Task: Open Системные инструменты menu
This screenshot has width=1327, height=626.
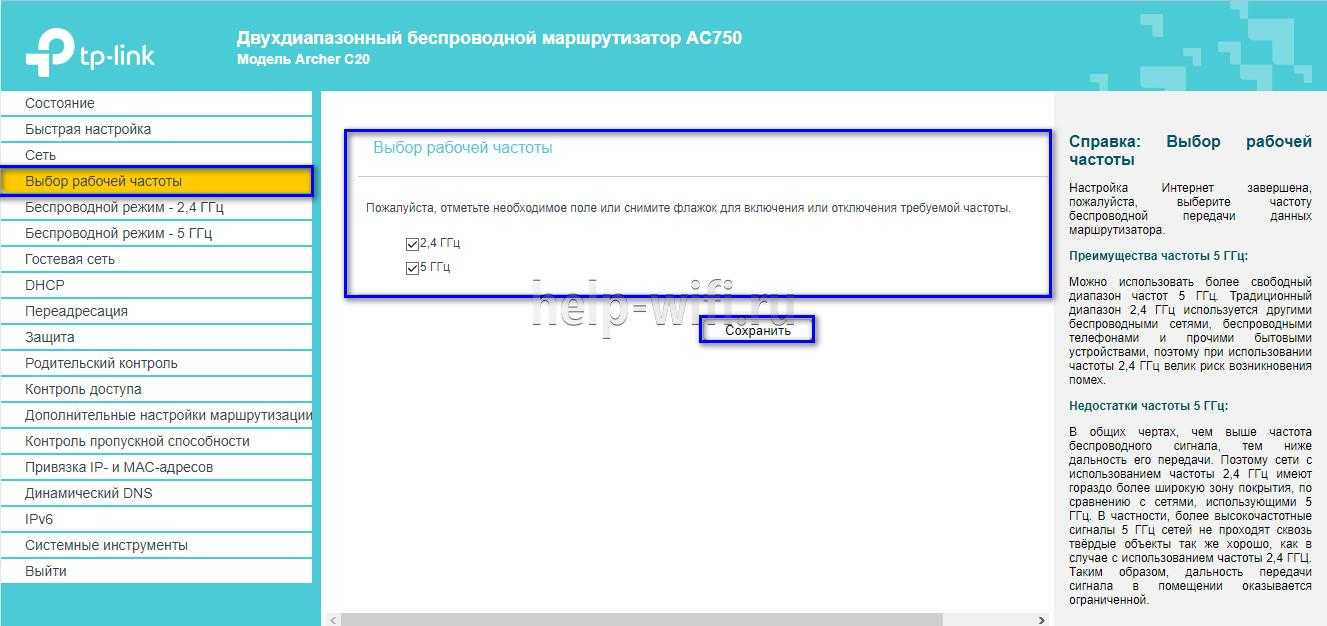Action: point(106,545)
